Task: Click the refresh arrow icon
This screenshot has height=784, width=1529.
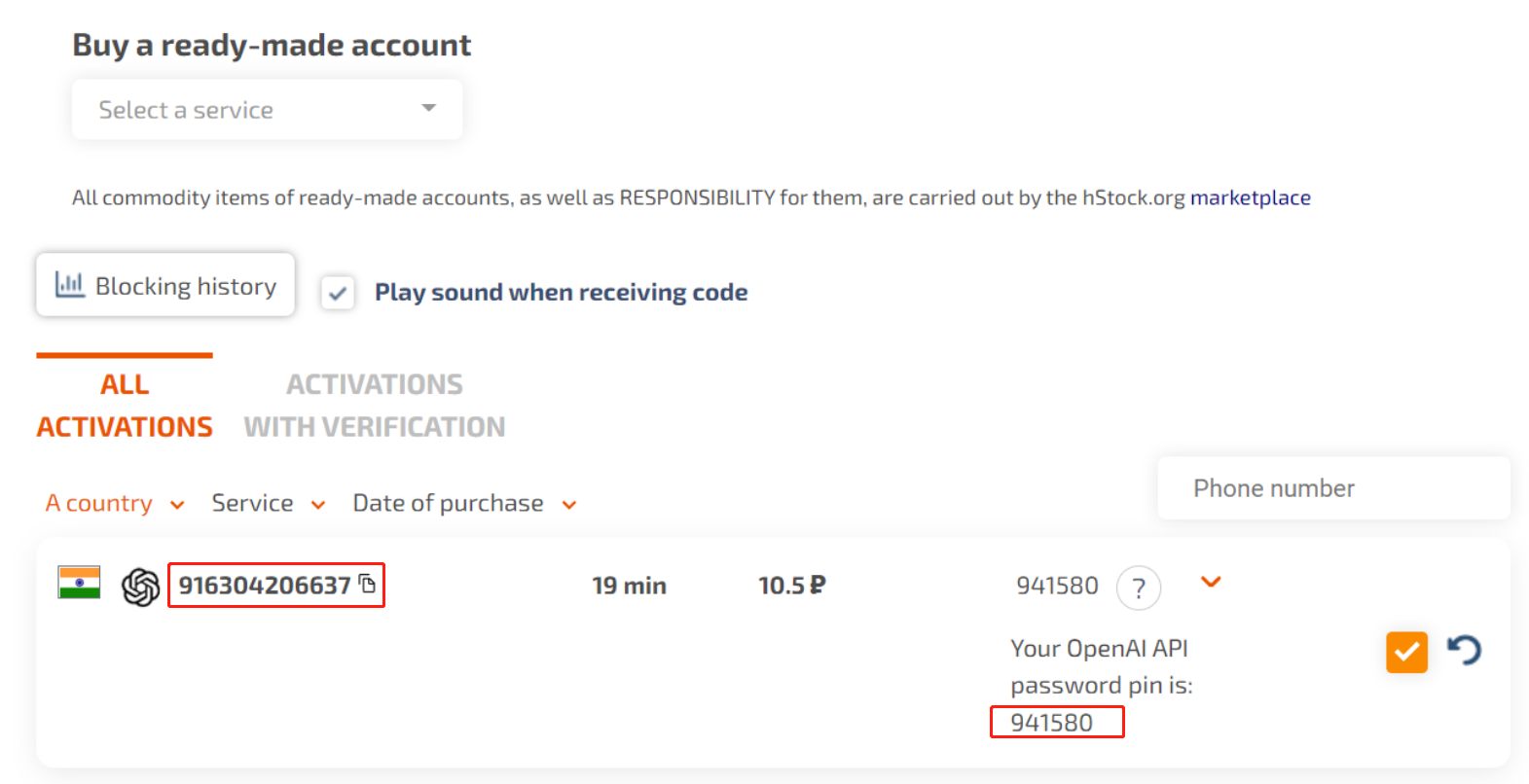Action: 1464,650
